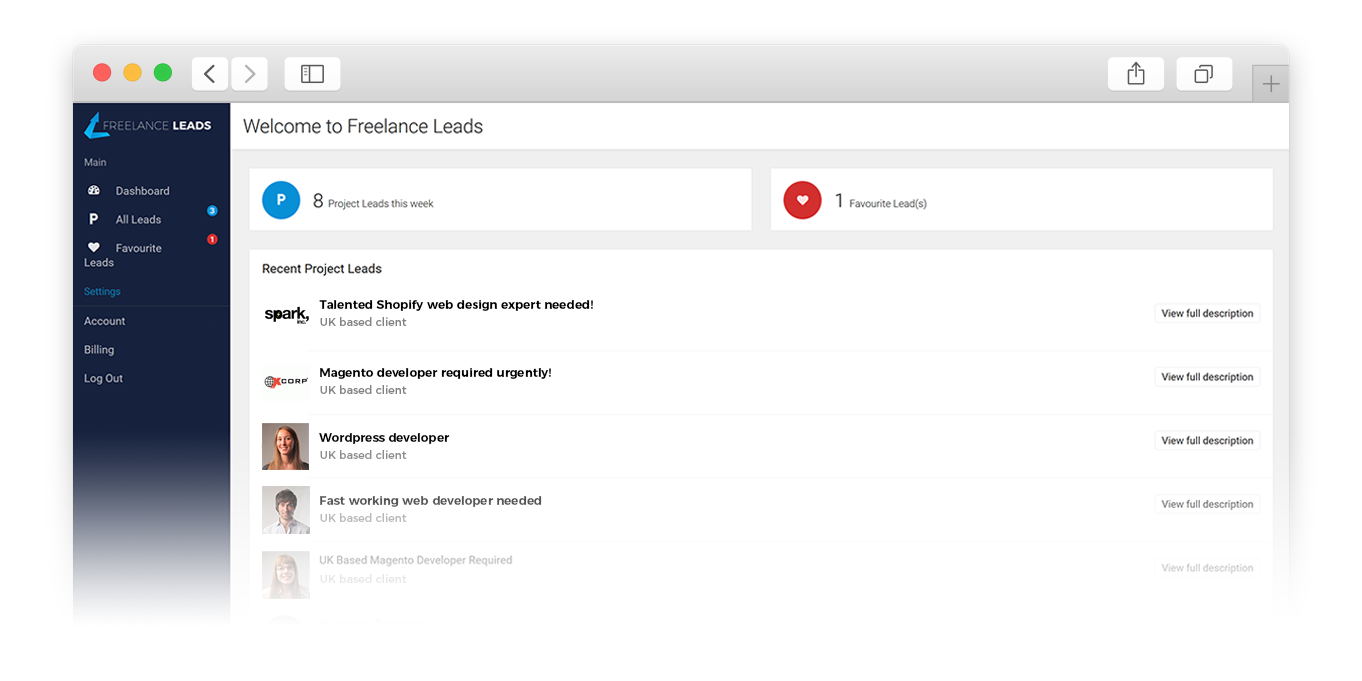Add a new tab with plus button

point(1270,84)
